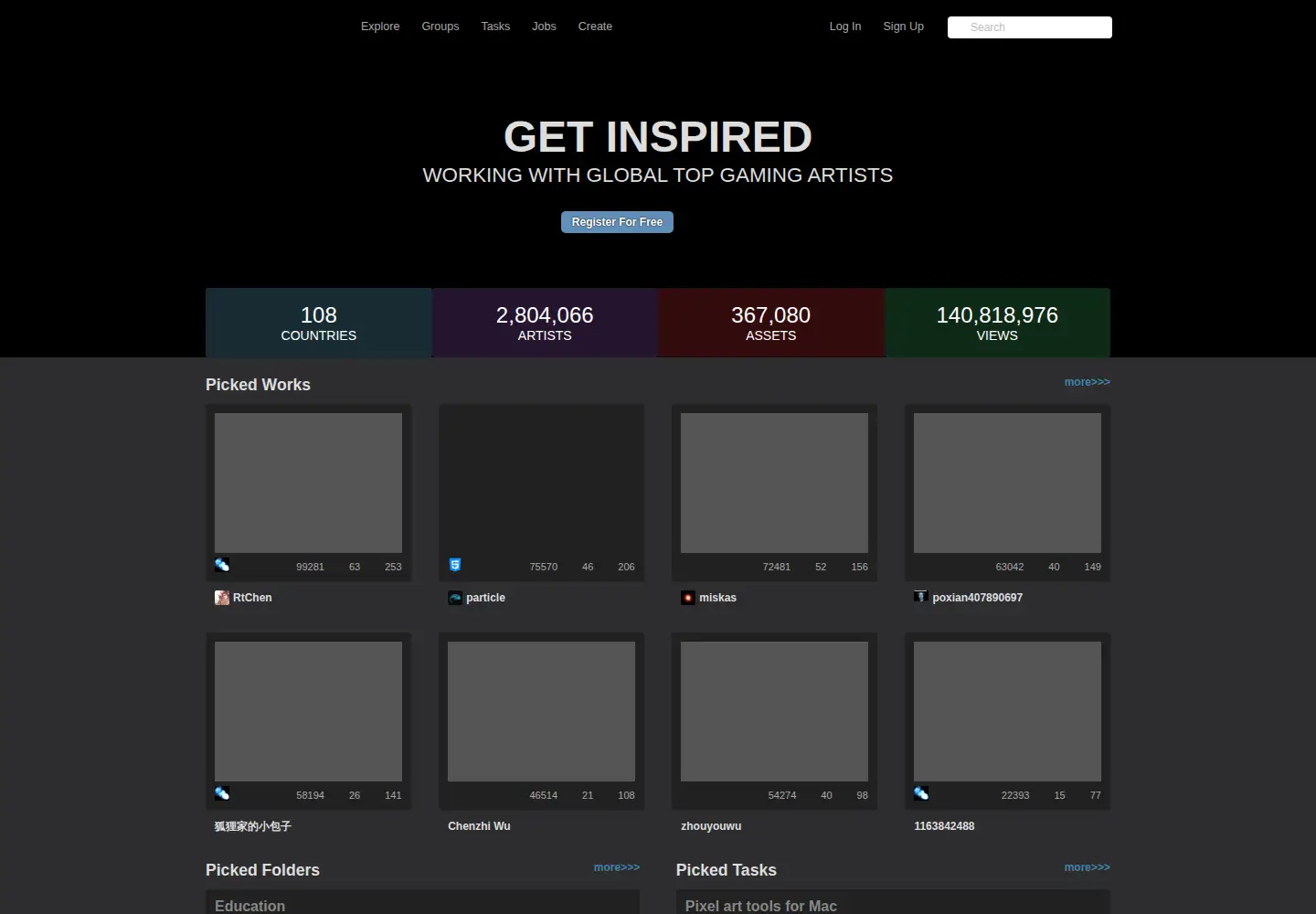Open zhouyouwu's work thumbnail
This screenshot has height=914, width=1316.
[x=774, y=711]
